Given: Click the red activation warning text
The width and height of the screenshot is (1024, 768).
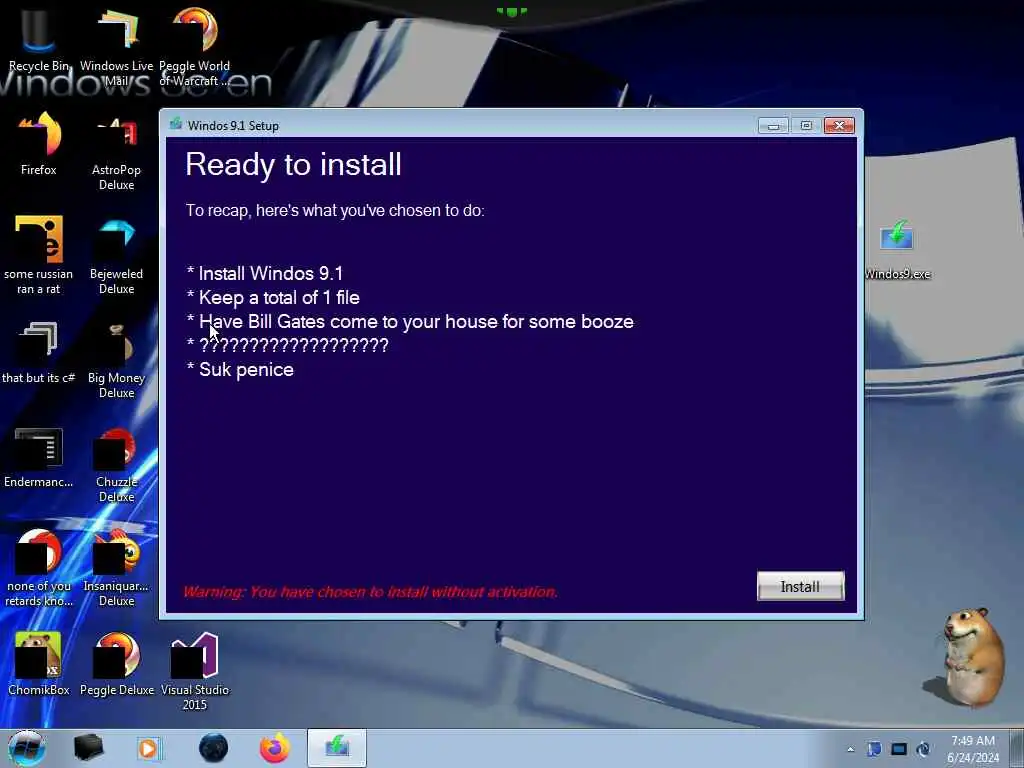Looking at the screenshot, I should coord(370,592).
